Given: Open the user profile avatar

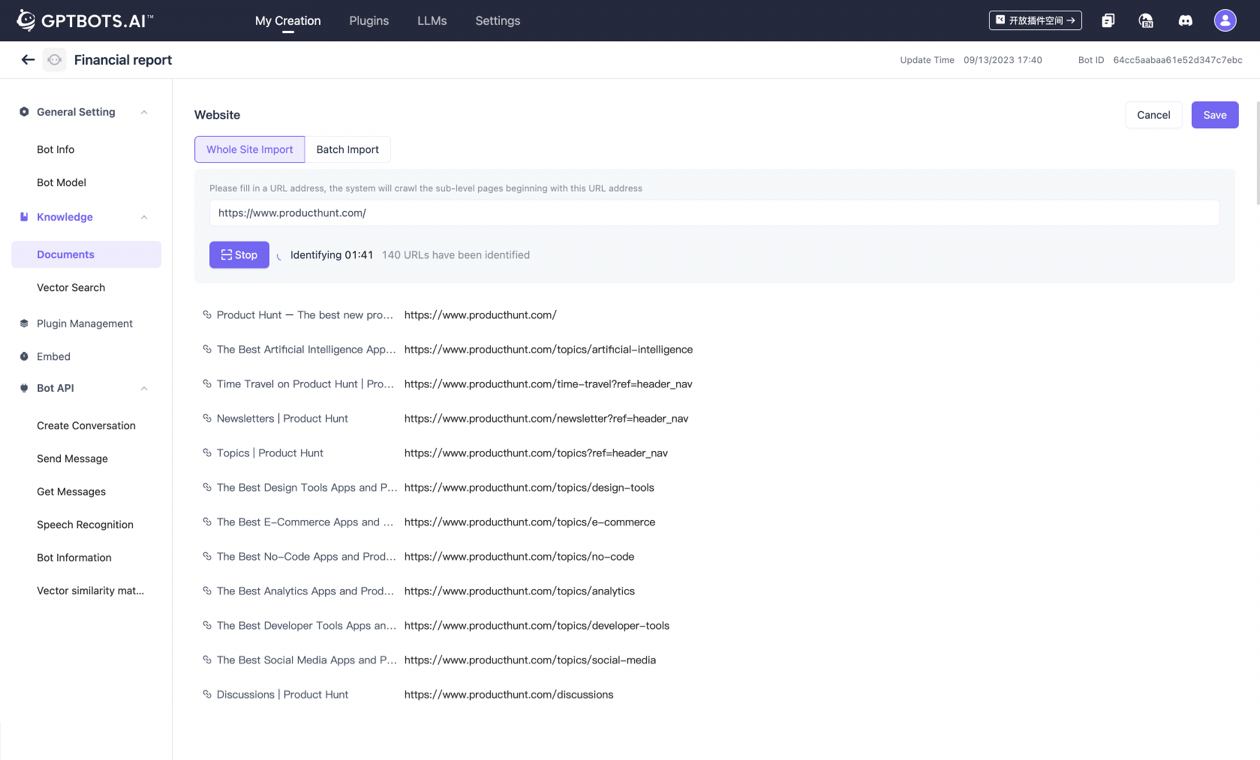Looking at the screenshot, I should click(1225, 20).
